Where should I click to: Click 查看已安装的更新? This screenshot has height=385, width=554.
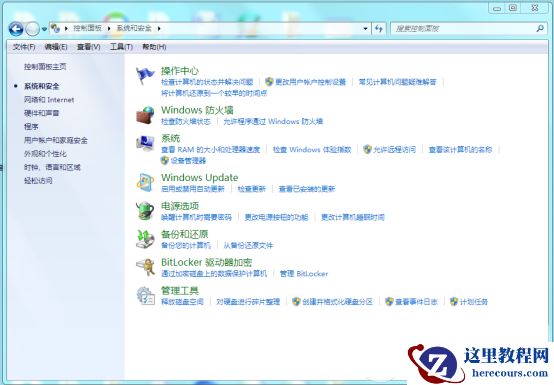point(307,189)
